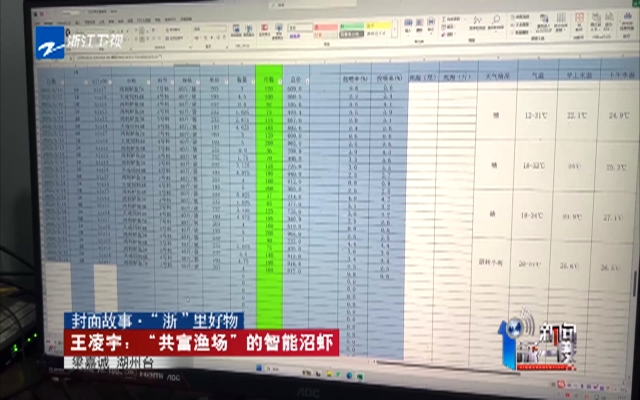Apply the yellow Neutral cell style
This screenshot has height=400, width=640.
pos(378,26)
